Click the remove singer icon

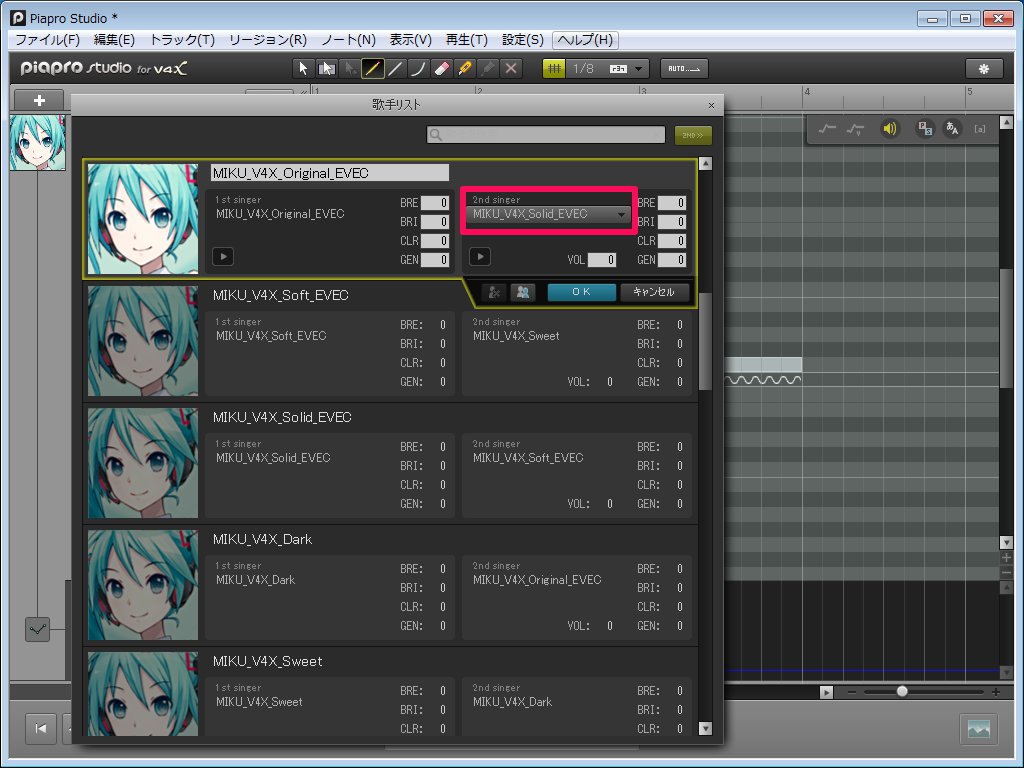pyautogui.click(x=494, y=293)
